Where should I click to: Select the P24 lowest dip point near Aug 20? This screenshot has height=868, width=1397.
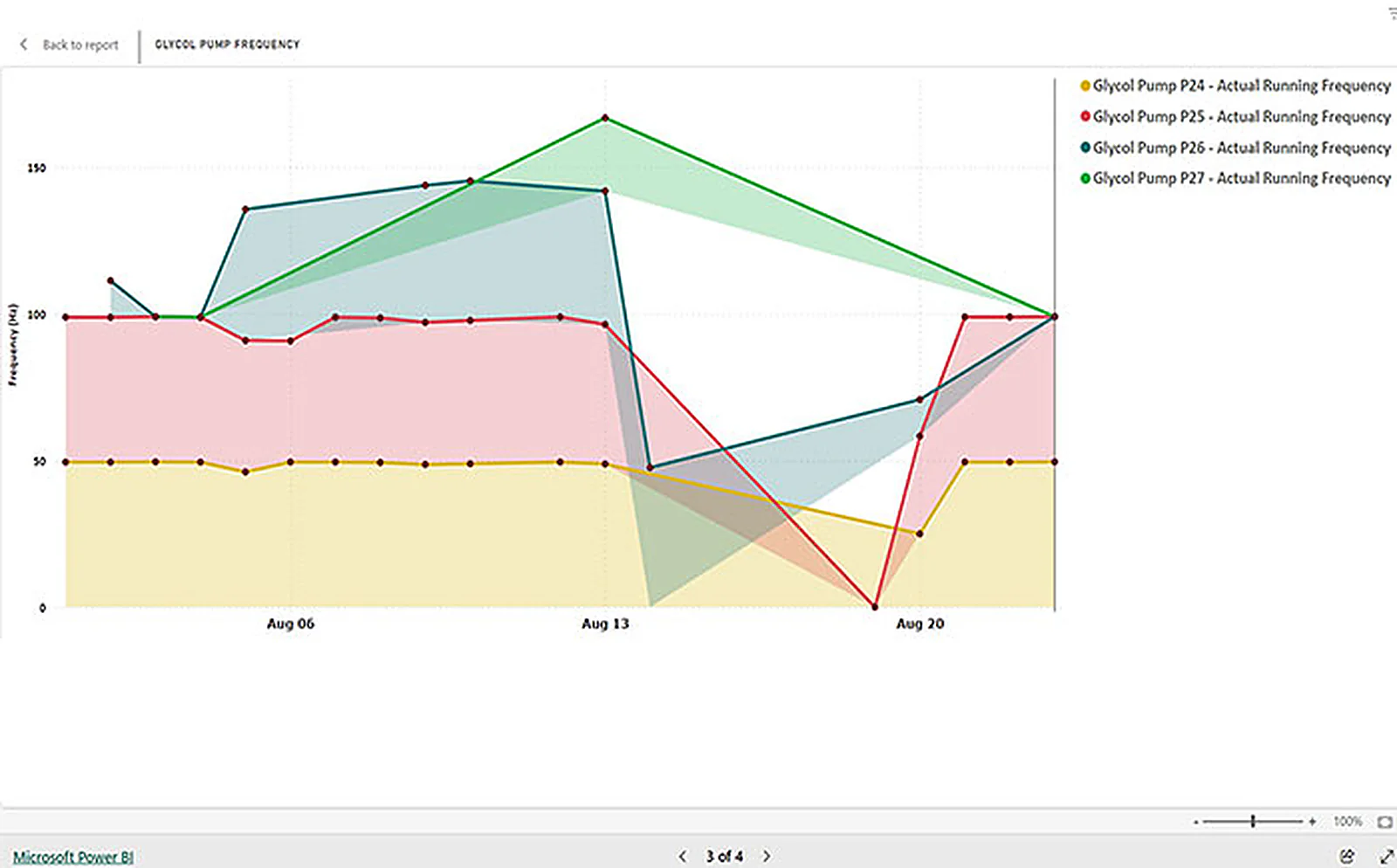coord(919,534)
